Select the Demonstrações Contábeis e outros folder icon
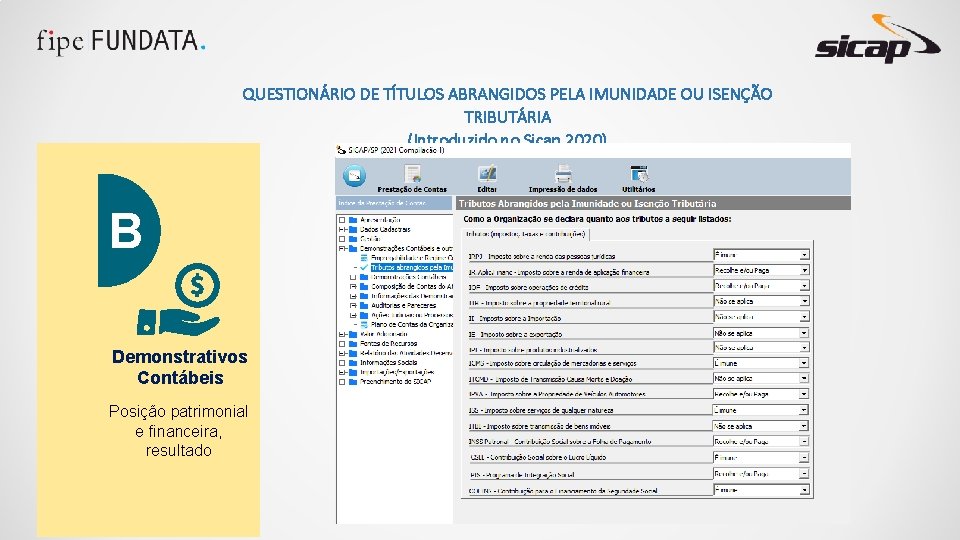960x540 pixels. [353, 249]
